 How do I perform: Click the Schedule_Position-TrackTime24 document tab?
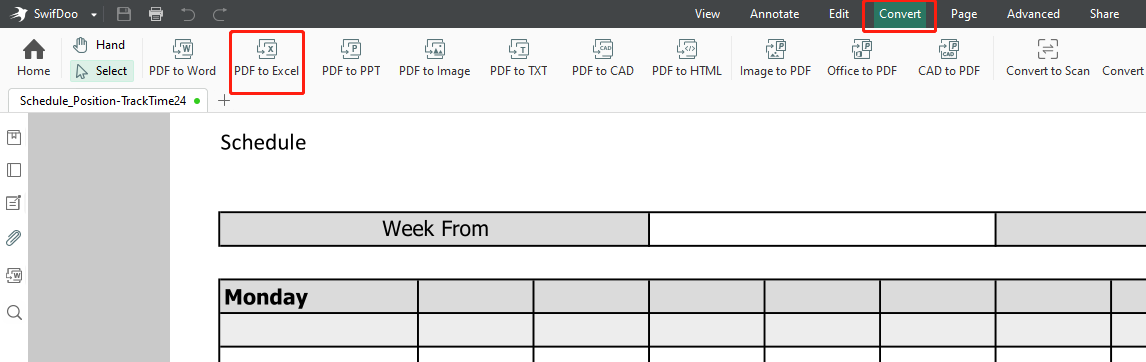coord(108,101)
